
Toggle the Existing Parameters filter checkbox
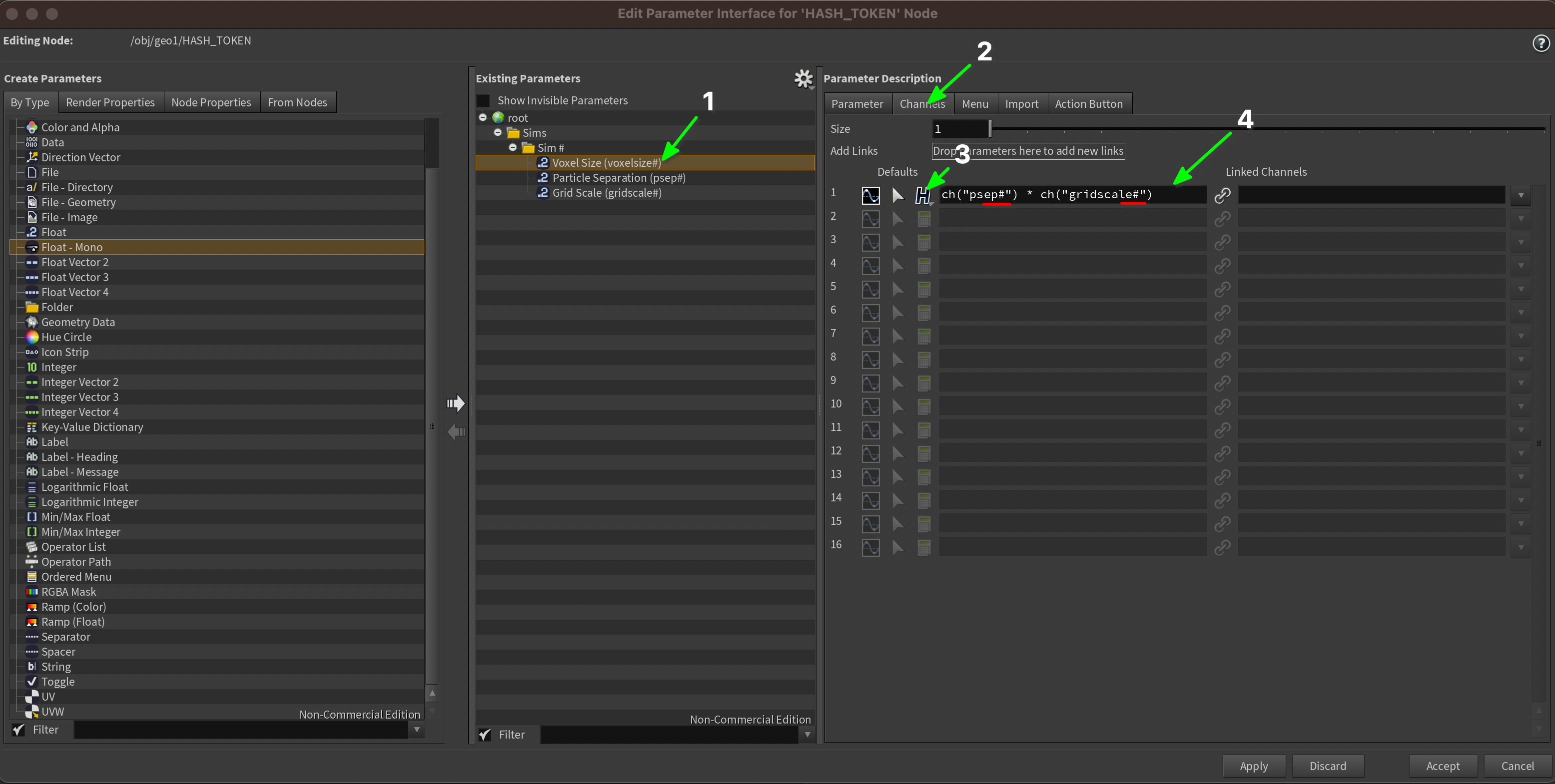click(484, 735)
